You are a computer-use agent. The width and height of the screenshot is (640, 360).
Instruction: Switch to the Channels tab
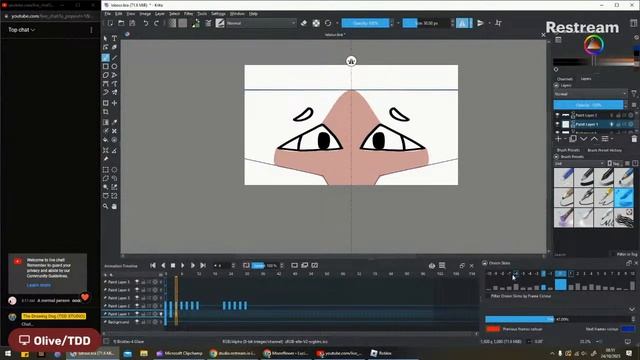(x=565, y=79)
